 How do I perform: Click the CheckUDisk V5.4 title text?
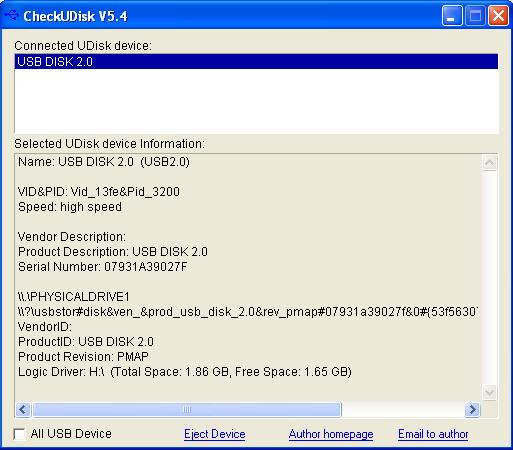pyautogui.click(x=75, y=16)
